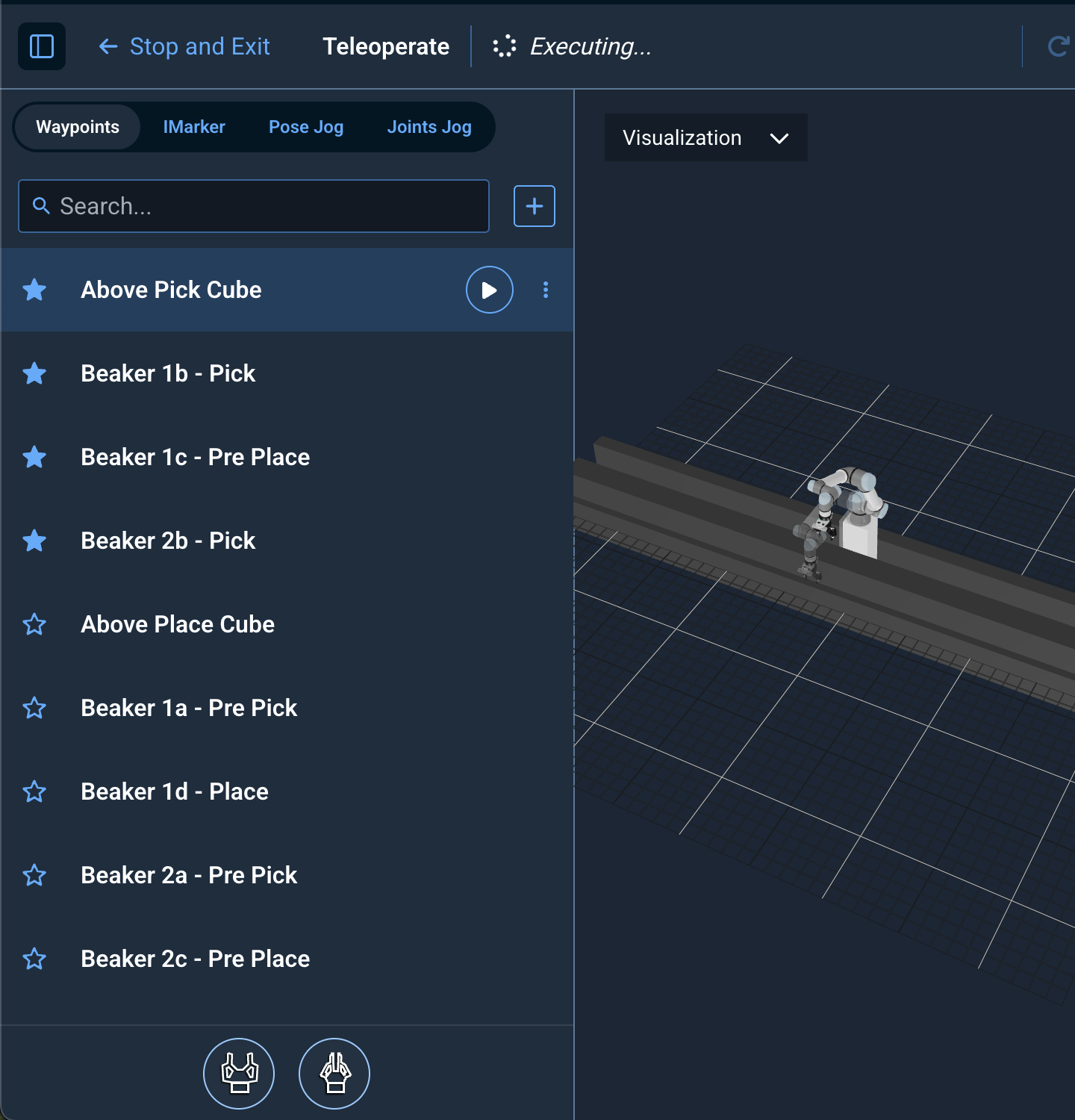Click the back arrow beside Stop and Exit
The height and width of the screenshot is (1120, 1075).
108,46
